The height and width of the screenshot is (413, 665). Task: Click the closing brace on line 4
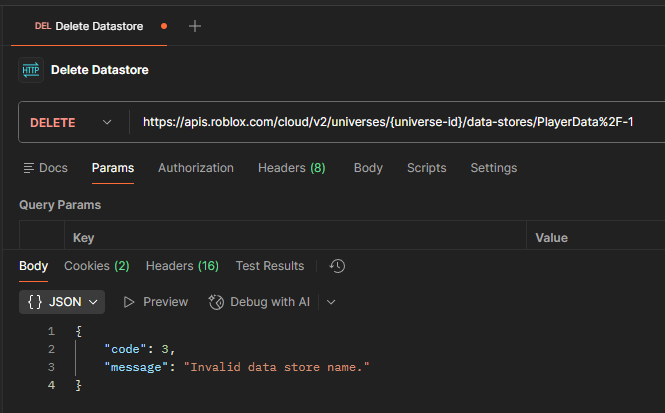(x=78, y=385)
